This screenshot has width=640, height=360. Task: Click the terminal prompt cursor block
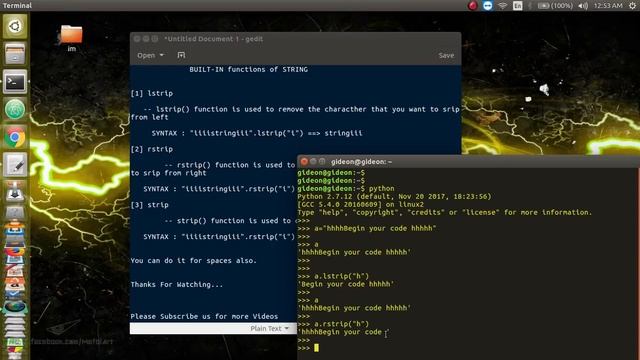(316, 348)
